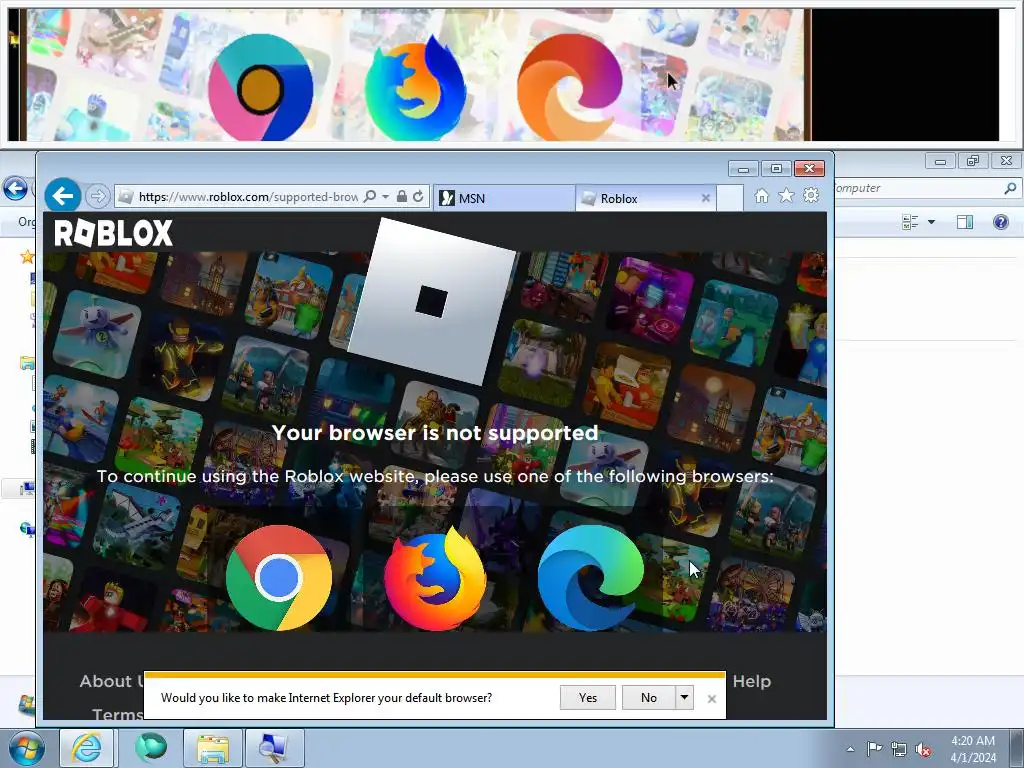Viewport: 1024px width, 768px height.
Task: Open Favorites star in Internet Explorer
Action: tap(786, 196)
